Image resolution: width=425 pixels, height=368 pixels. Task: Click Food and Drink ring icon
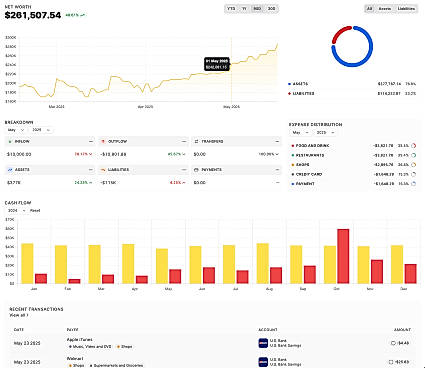414,146
